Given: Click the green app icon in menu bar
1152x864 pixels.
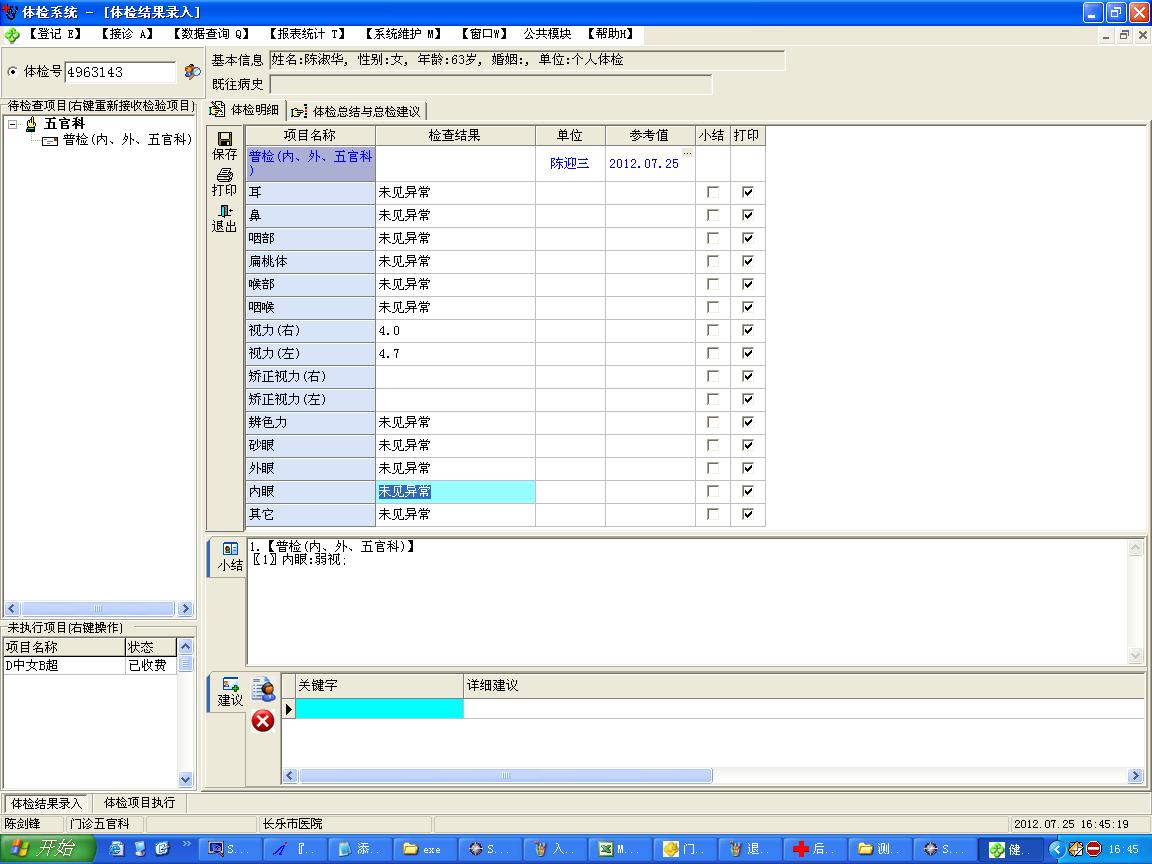Looking at the screenshot, I should tap(12, 35).
